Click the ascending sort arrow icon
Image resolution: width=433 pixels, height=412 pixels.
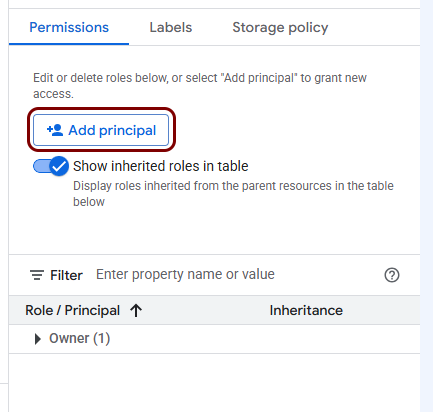[x=136, y=311]
